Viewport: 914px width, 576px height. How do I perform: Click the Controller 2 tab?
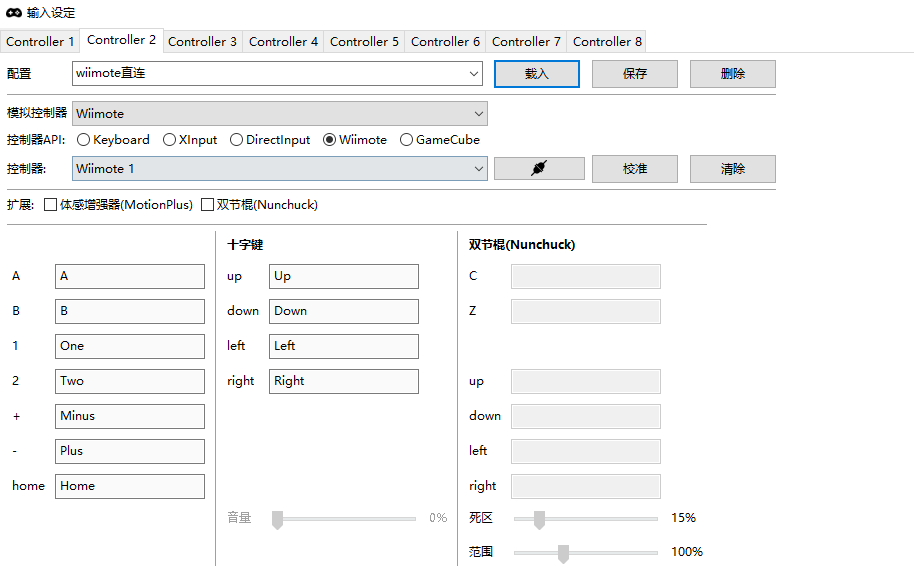click(121, 40)
